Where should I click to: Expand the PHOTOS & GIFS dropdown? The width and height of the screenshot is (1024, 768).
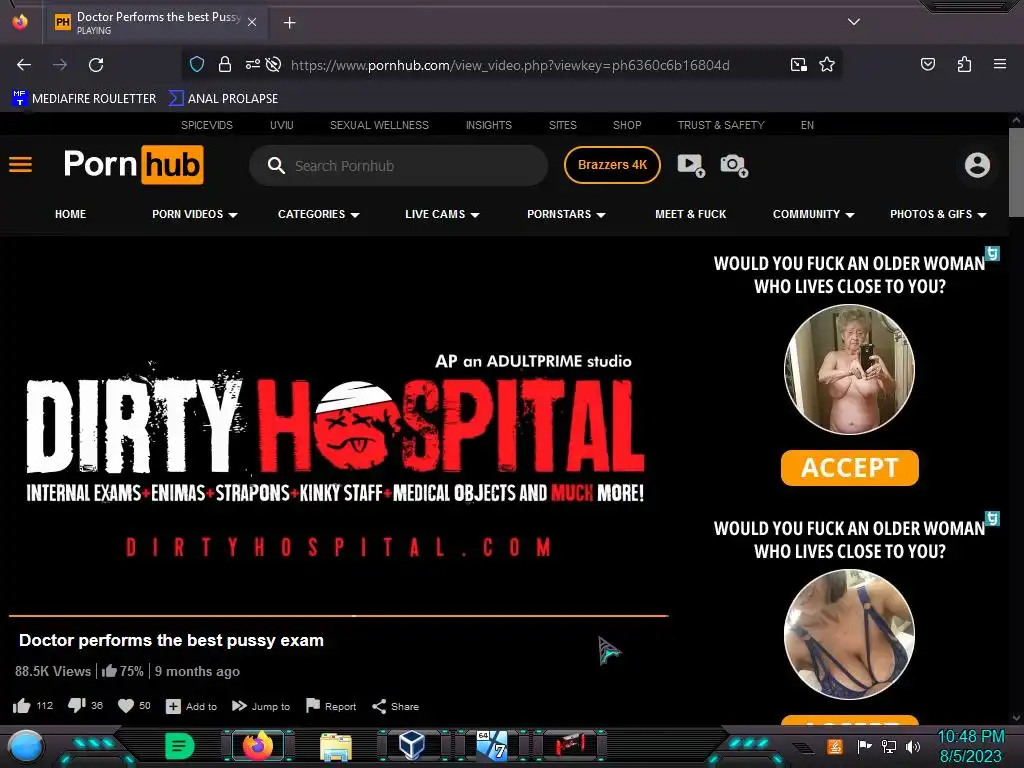pyautogui.click(x=938, y=214)
